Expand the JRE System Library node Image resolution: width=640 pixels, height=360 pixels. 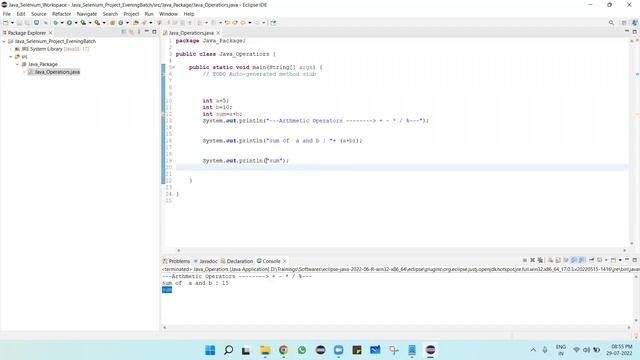pyautogui.click(x=11, y=49)
